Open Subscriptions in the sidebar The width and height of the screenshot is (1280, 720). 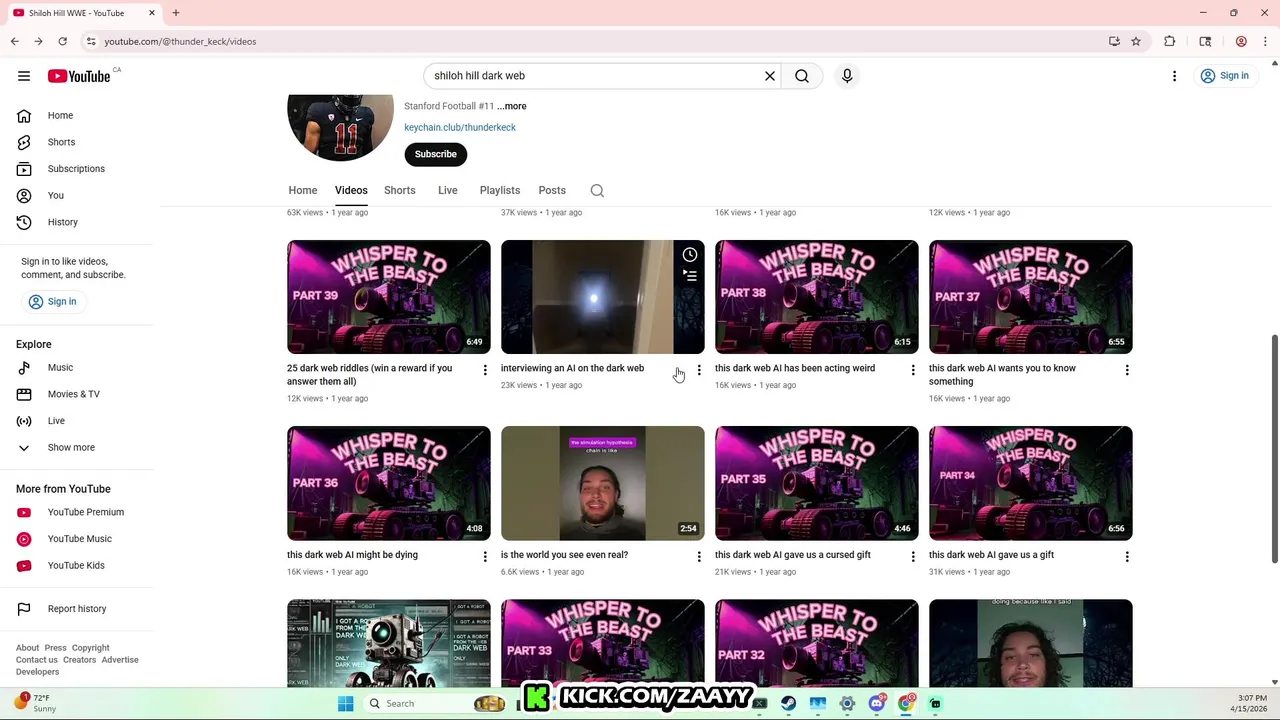tap(76, 169)
